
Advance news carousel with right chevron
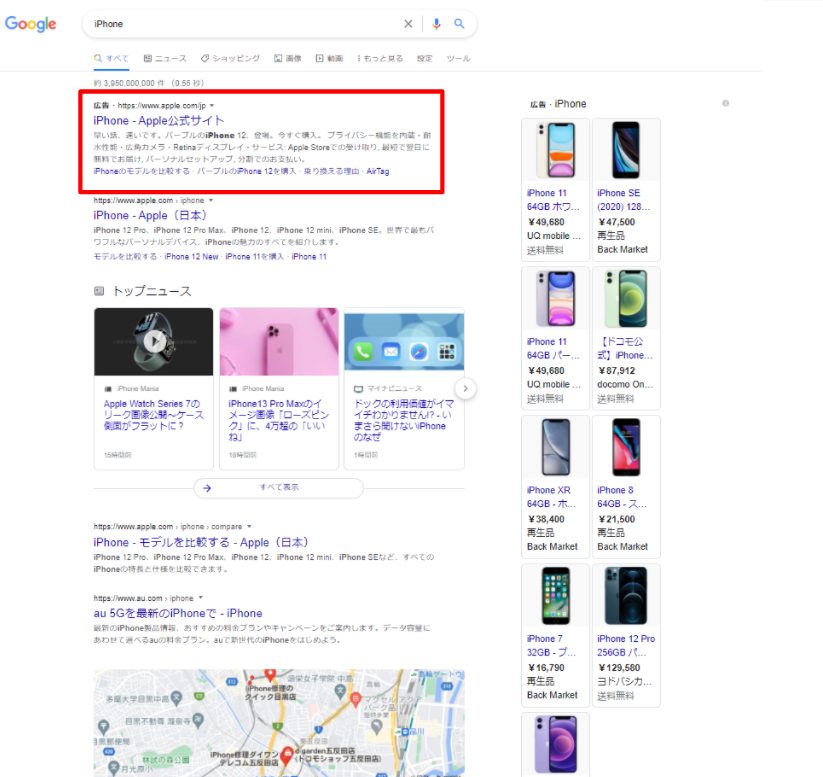pos(465,388)
